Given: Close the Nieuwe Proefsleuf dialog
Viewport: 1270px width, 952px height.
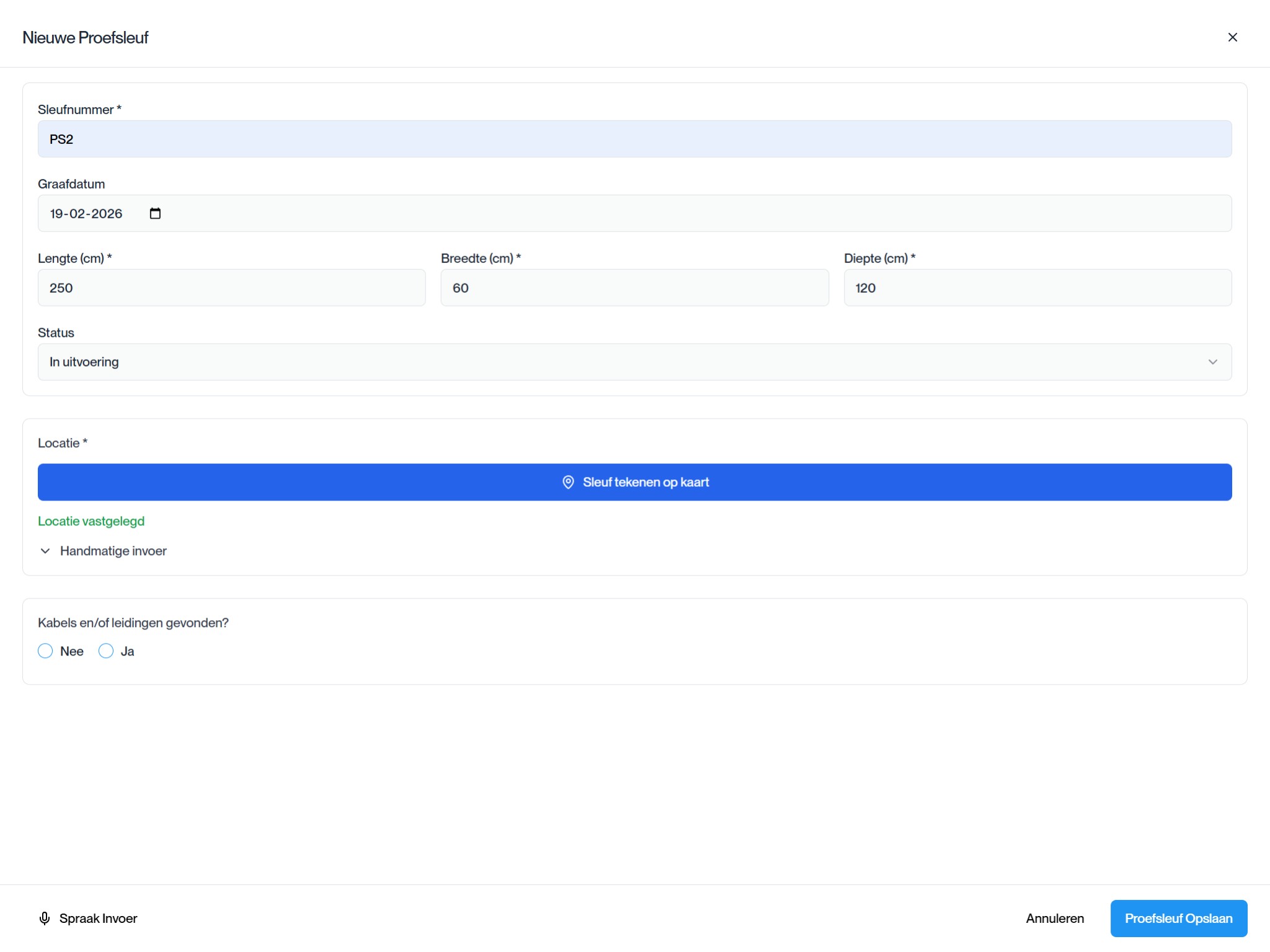Looking at the screenshot, I should (1232, 37).
